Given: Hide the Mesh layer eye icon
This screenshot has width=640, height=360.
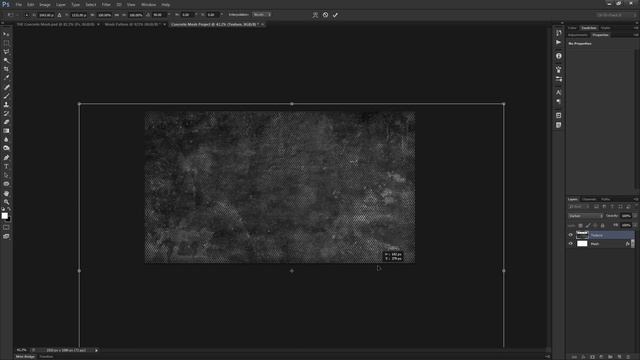Looking at the screenshot, I should point(571,244).
